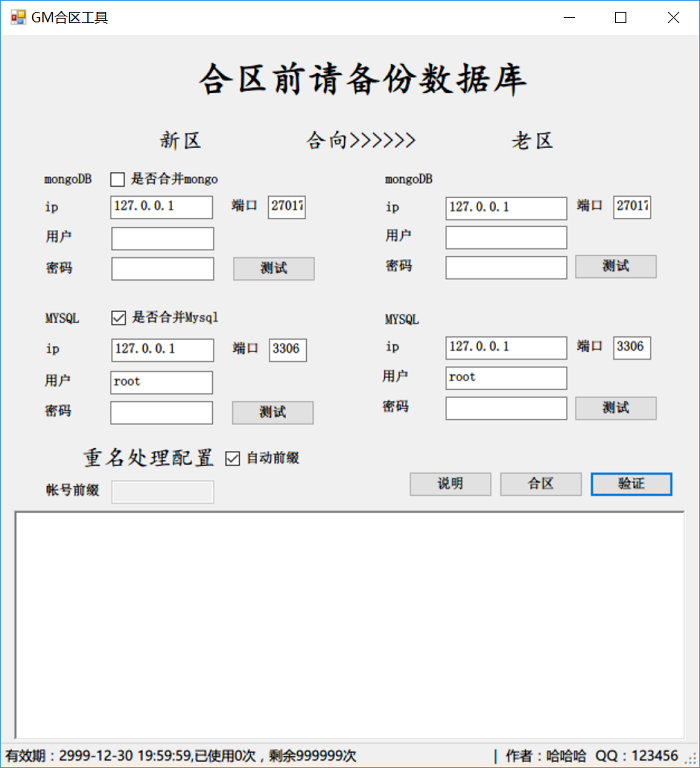Toggle the 自动前缀 checkbox
700x768 pixels.
point(233,458)
